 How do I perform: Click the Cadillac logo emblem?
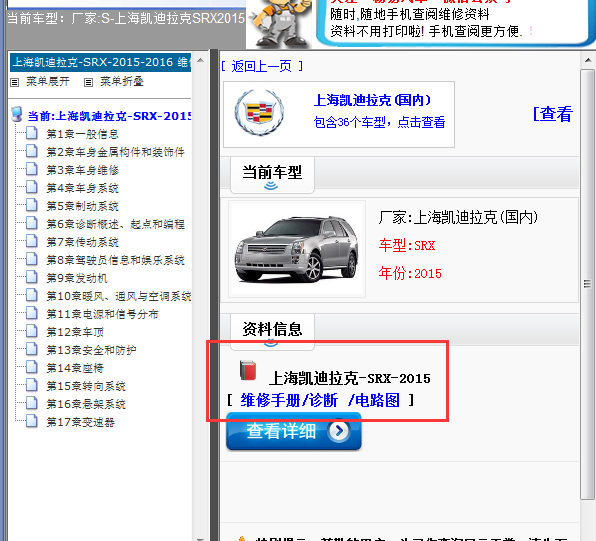[x=259, y=112]
